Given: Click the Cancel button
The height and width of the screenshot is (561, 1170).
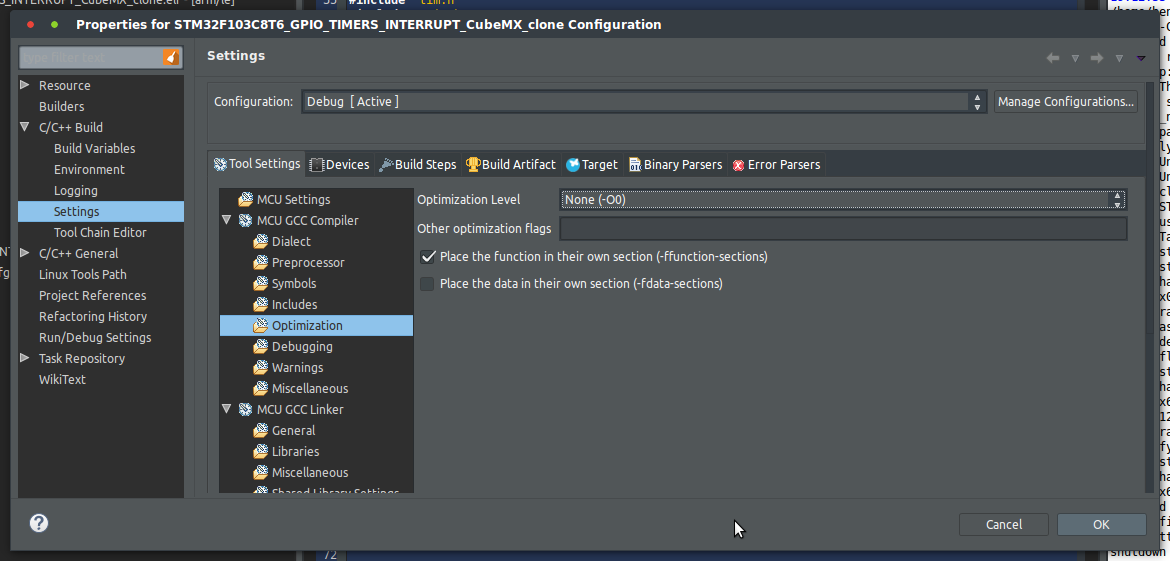Looking at the screenshot, I should pos(1003,524).
